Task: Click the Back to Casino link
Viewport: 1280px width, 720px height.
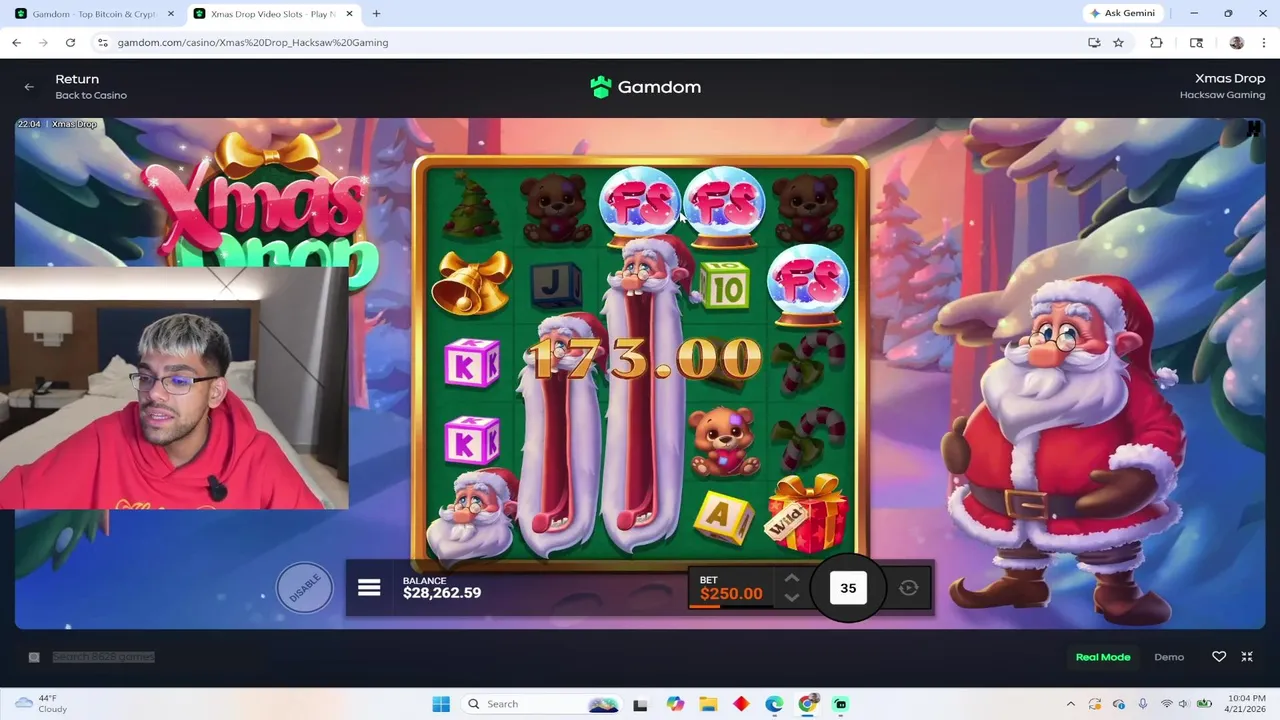Action: (91, 95)
